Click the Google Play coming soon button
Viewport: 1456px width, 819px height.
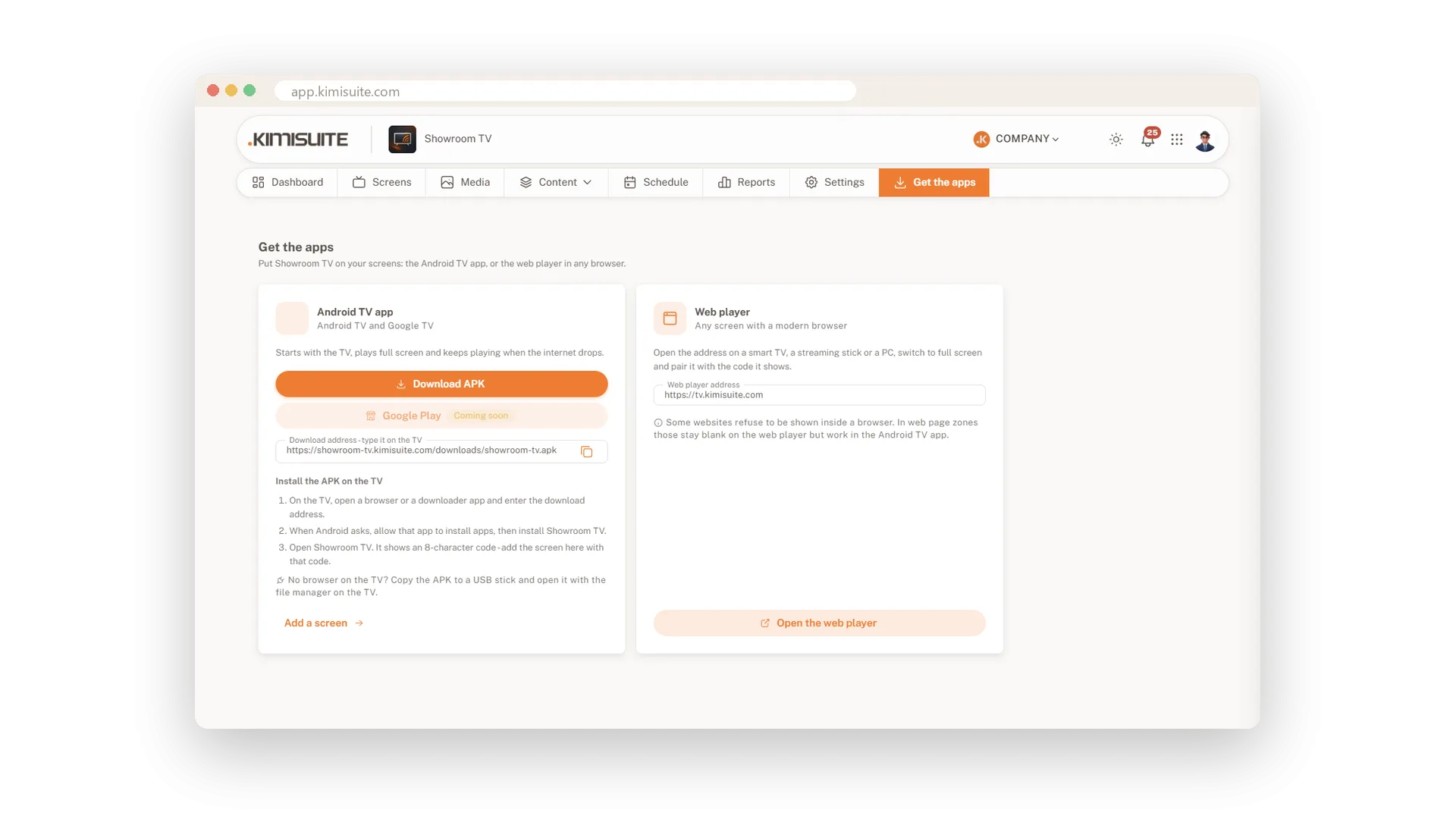coord(441,416)
